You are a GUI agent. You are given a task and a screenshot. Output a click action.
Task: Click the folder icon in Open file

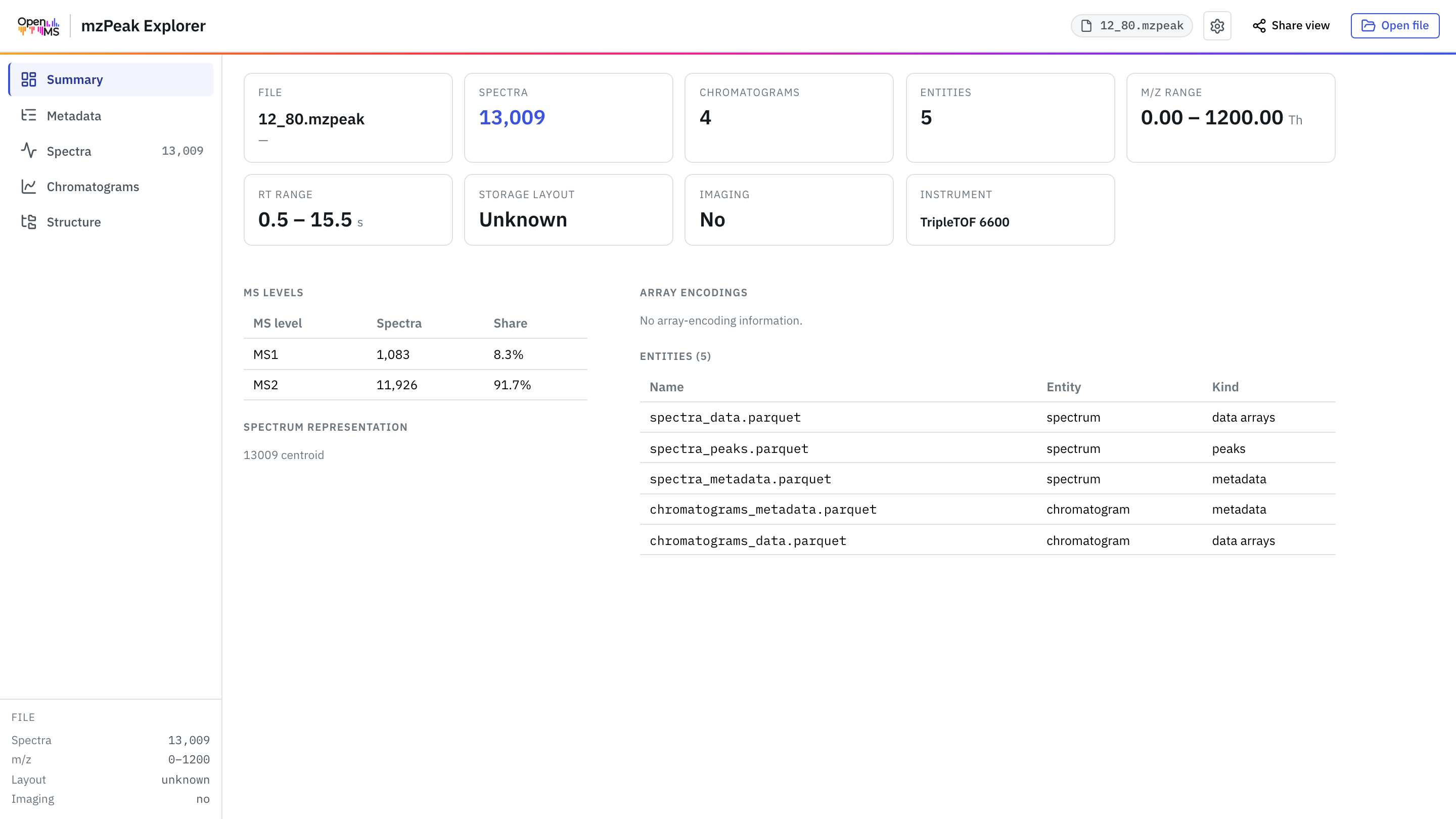click(1368, 26)
